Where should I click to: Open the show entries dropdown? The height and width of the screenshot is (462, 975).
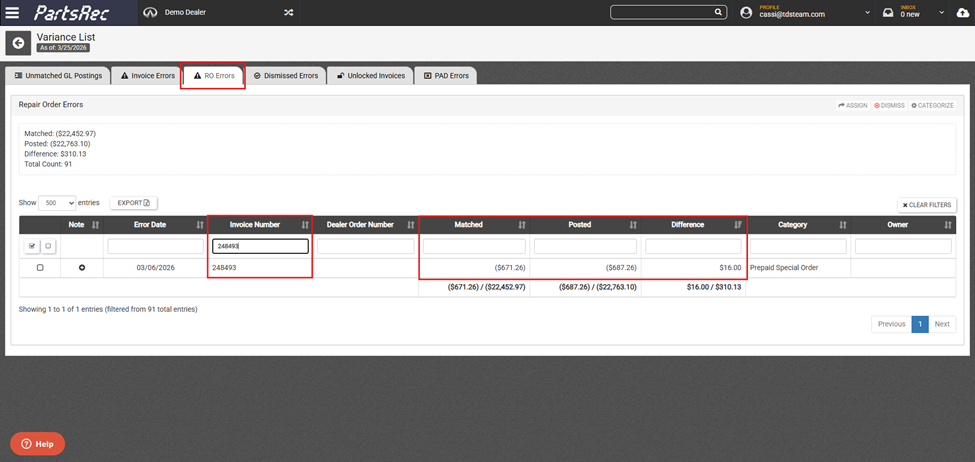click(57, 203)
